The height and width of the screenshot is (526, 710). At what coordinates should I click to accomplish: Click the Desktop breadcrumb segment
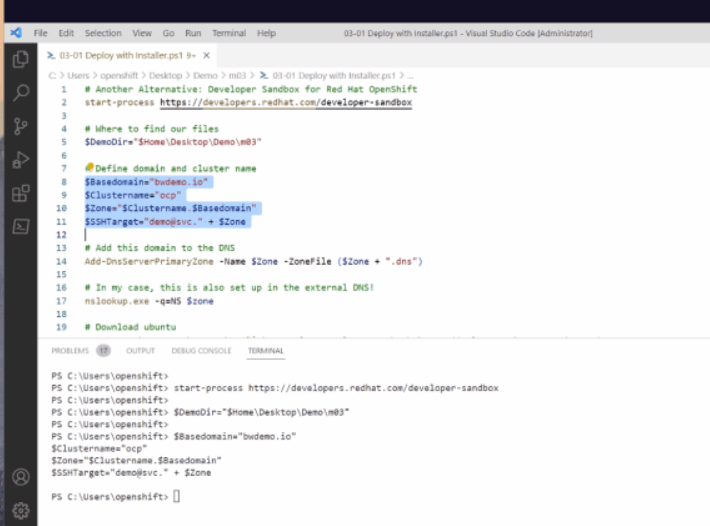pos(165,75)
